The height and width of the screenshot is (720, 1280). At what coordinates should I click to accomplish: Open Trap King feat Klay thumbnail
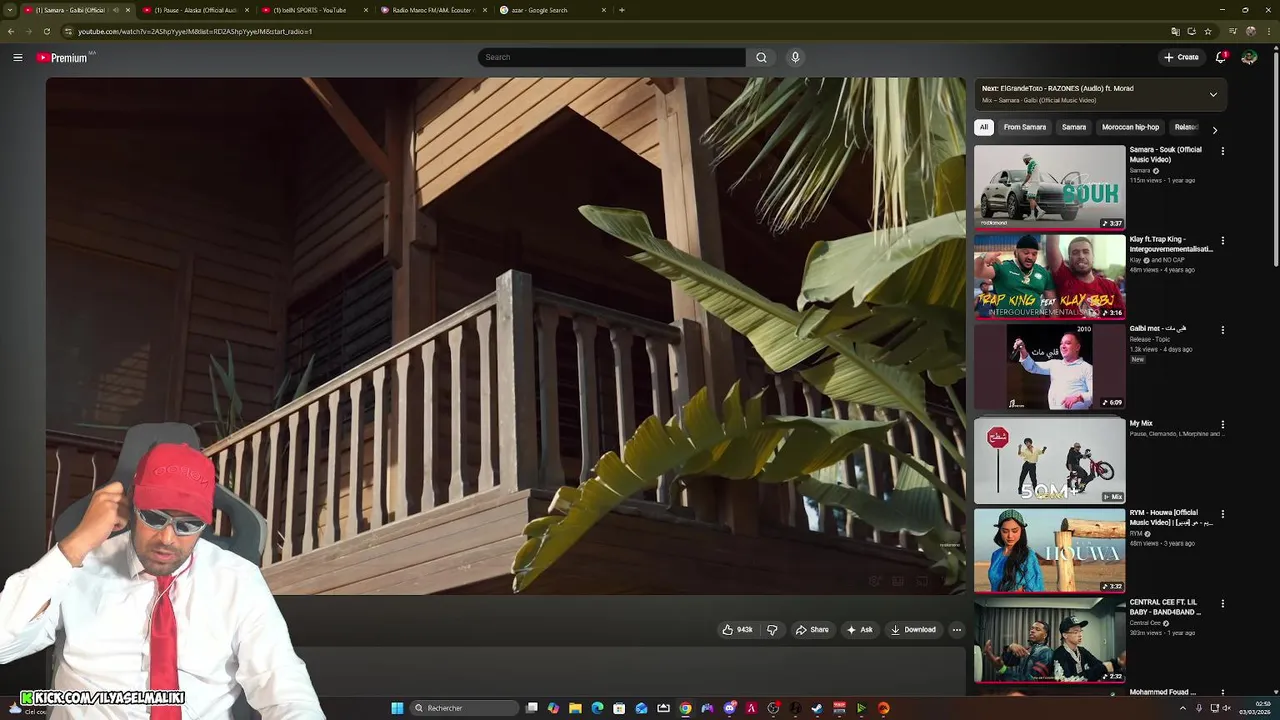tap(1050, 277)
